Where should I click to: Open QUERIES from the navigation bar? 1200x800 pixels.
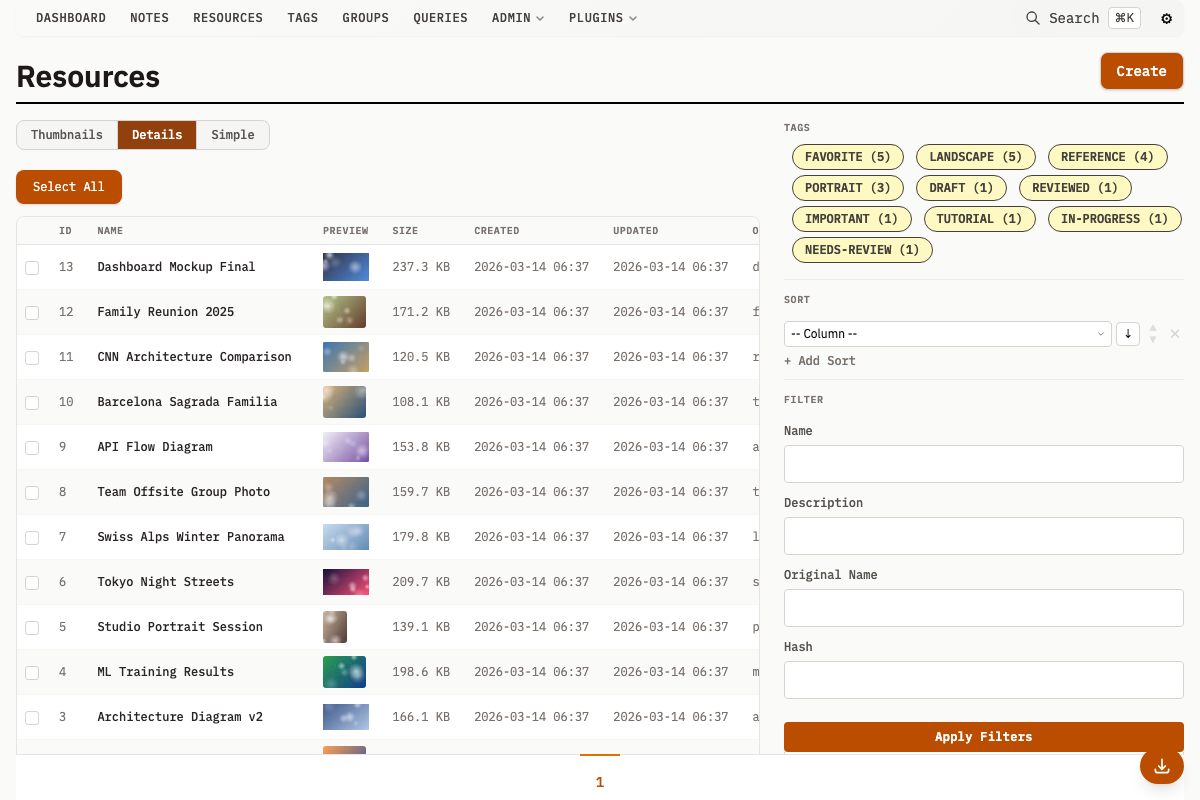tap(440, 17)
